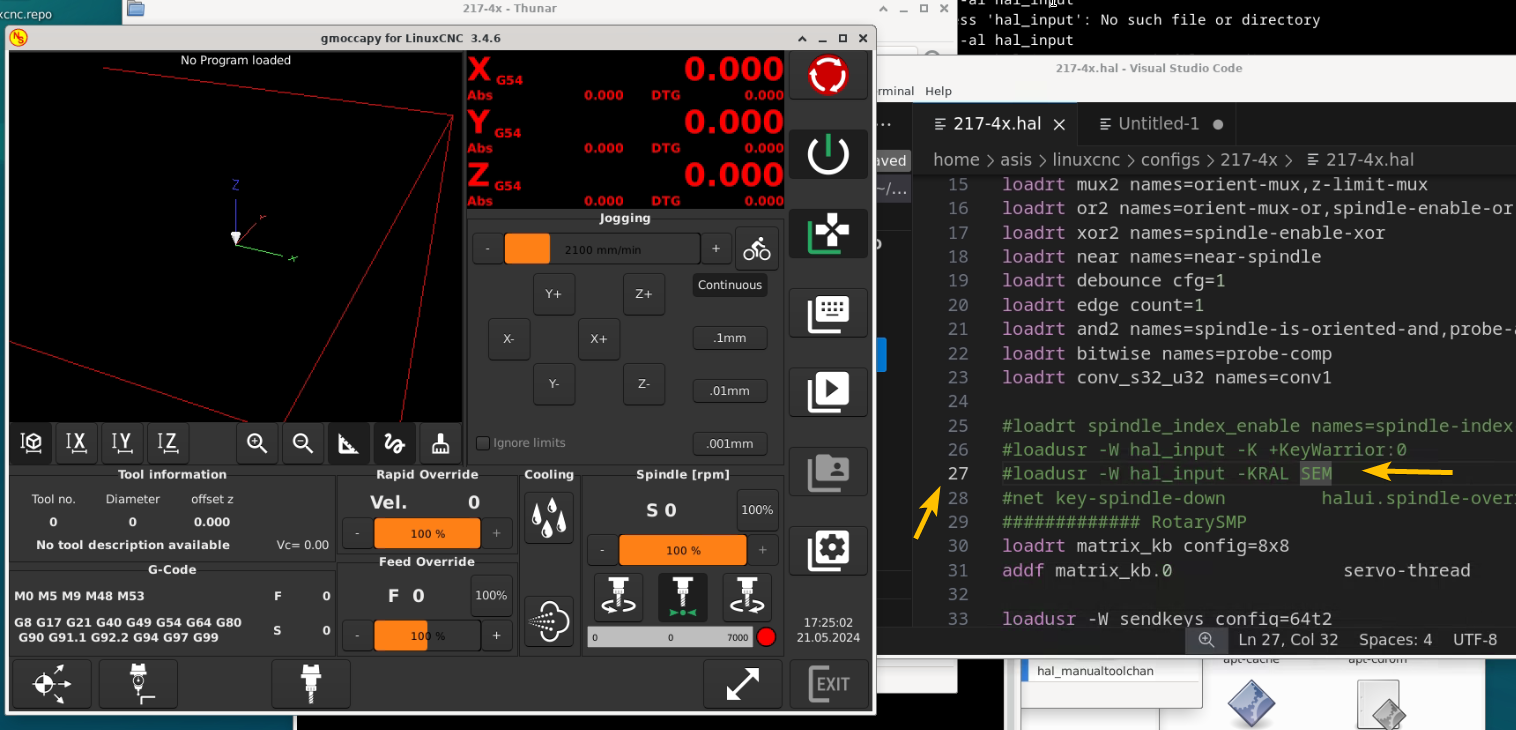Reset spindle override with its 100% button
The height and width of the screenshot is (730, 1516).
pyautogui.click(x=757, y=510)
